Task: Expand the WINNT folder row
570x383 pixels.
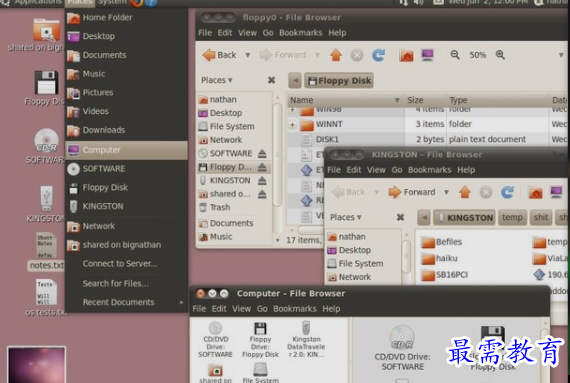Action: pyautogui.click(x=293, y=125)
